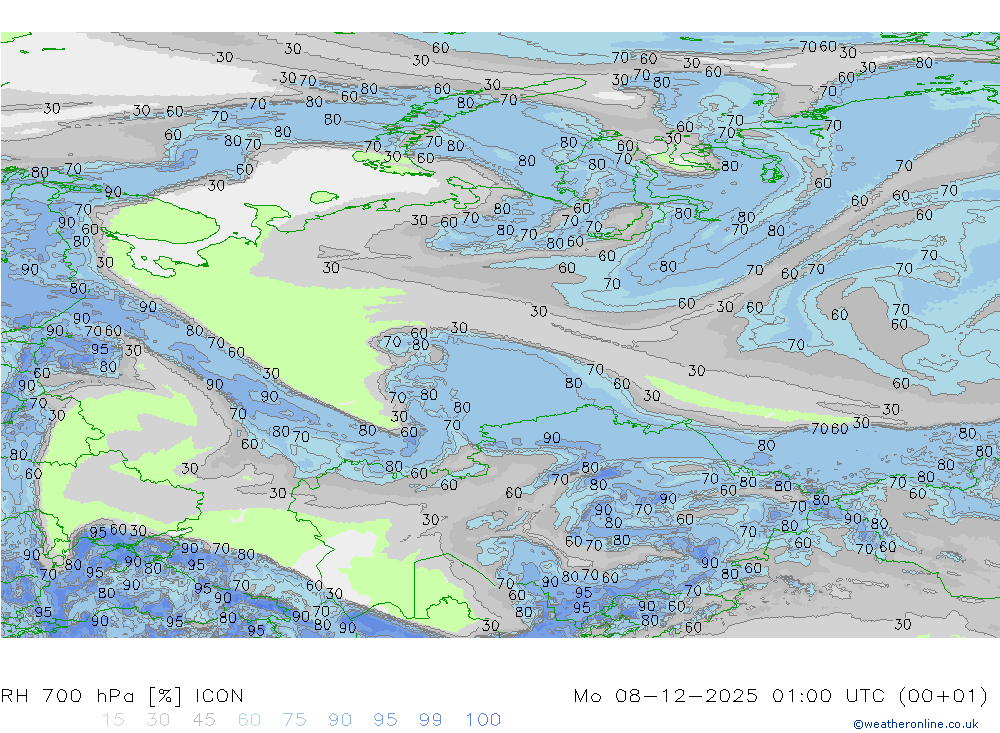Select legend value 60
The height and width of the screenshot is (733, 1000).
tap(249, 720)
